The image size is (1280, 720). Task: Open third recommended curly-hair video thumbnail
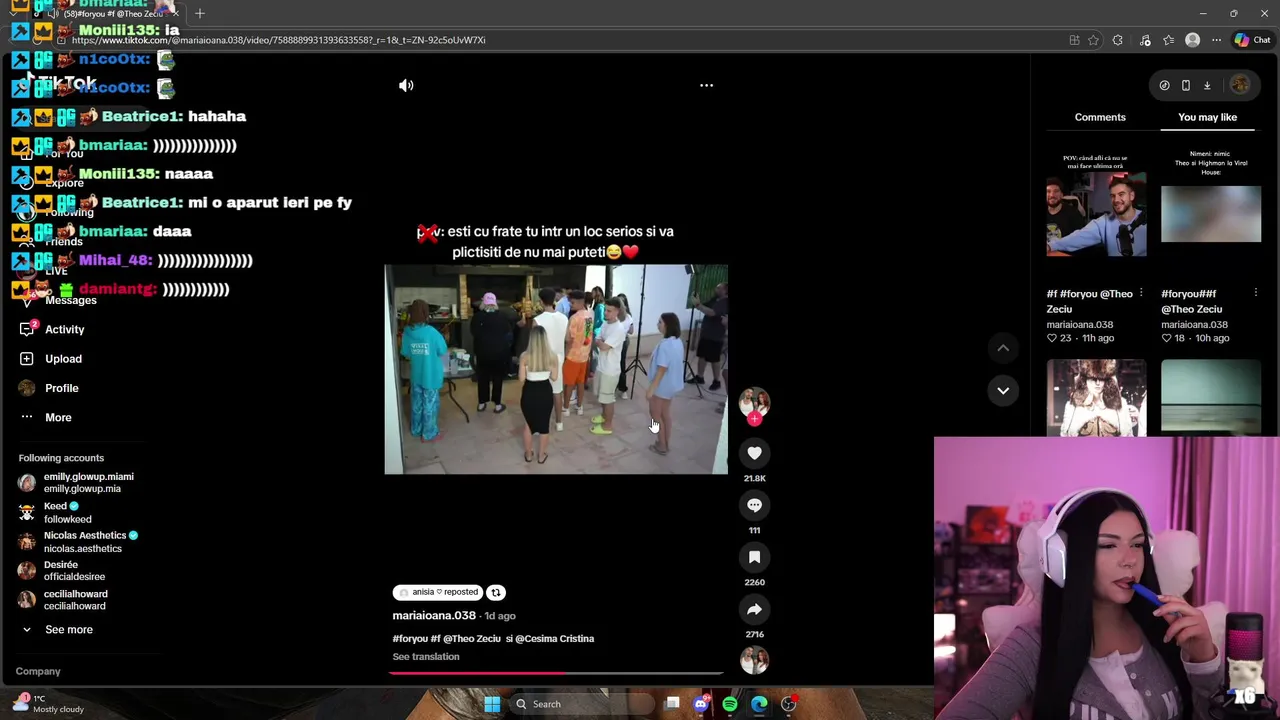click(x=1096, y=397)
